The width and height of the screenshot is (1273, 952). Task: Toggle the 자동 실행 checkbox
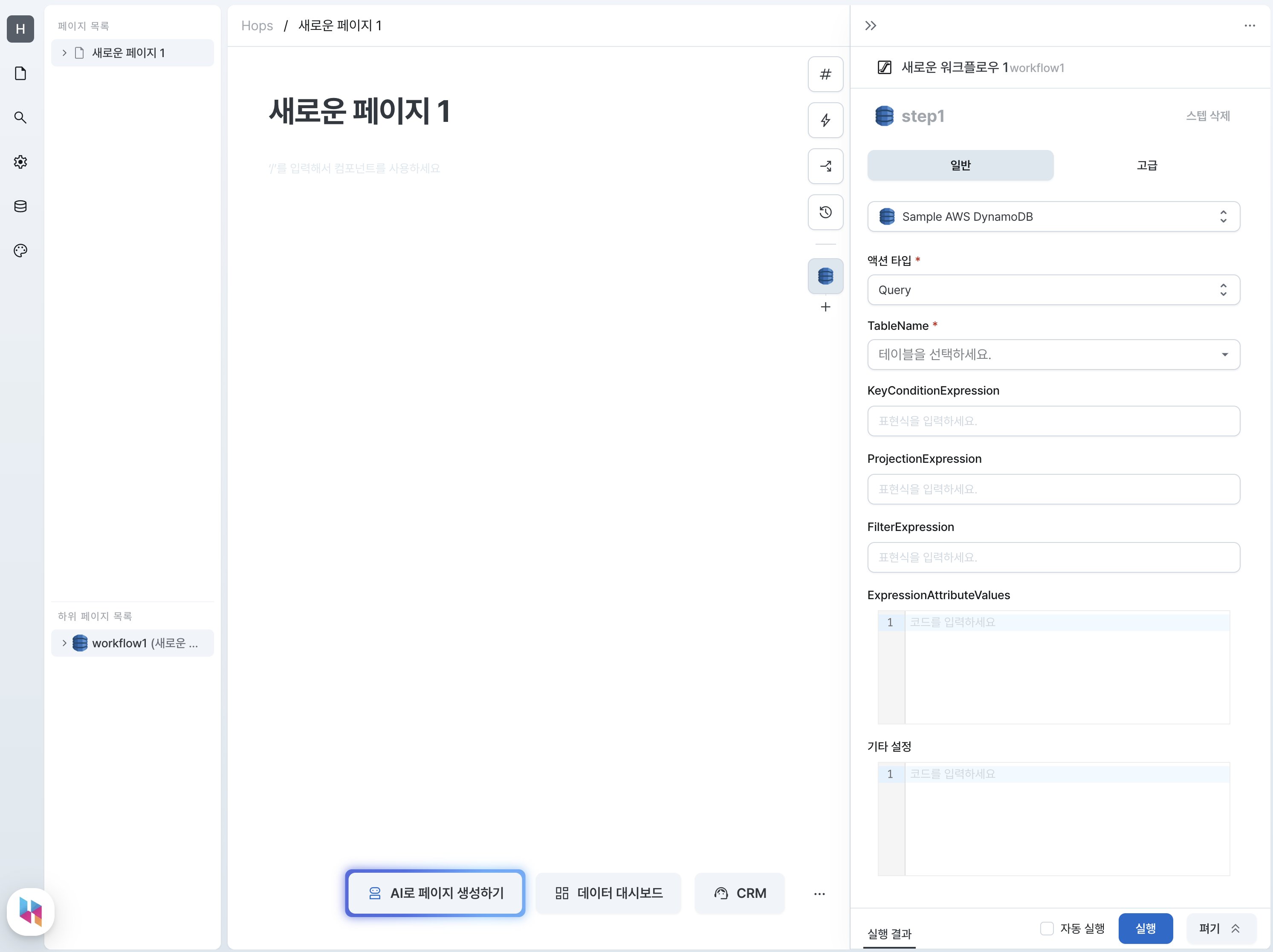tap(1047, 928)
